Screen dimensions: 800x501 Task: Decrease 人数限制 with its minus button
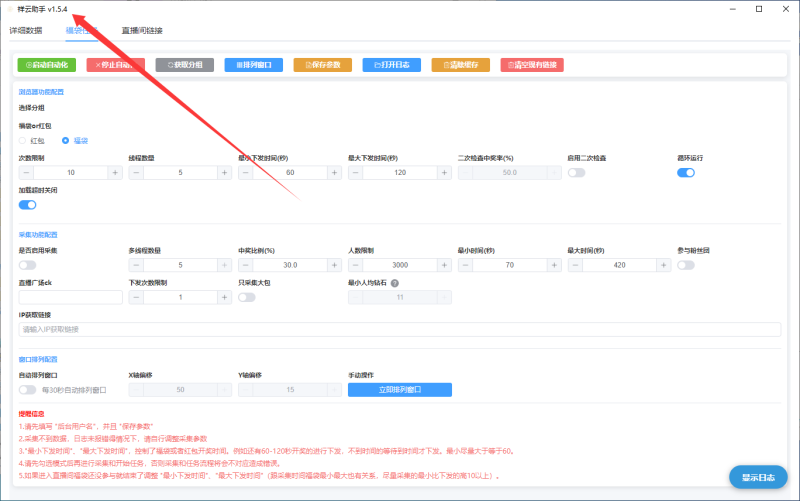356,265
